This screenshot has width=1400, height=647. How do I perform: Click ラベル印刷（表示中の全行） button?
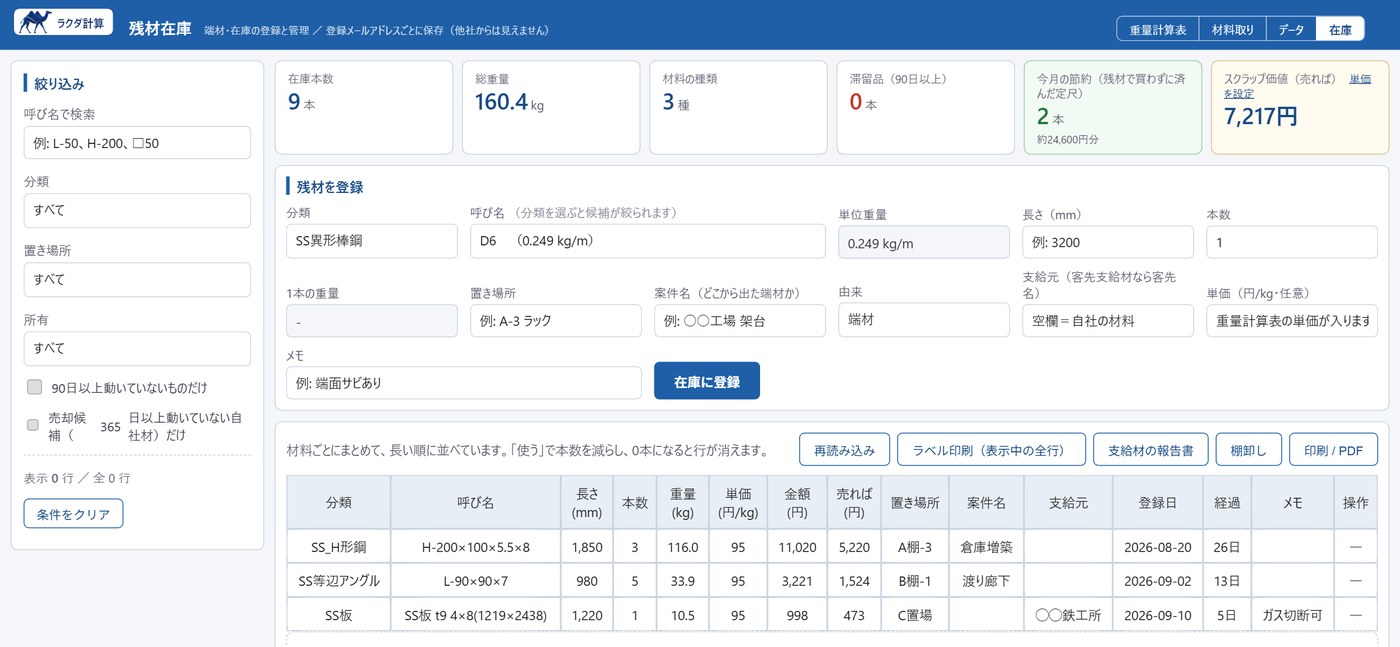[991, 450]
